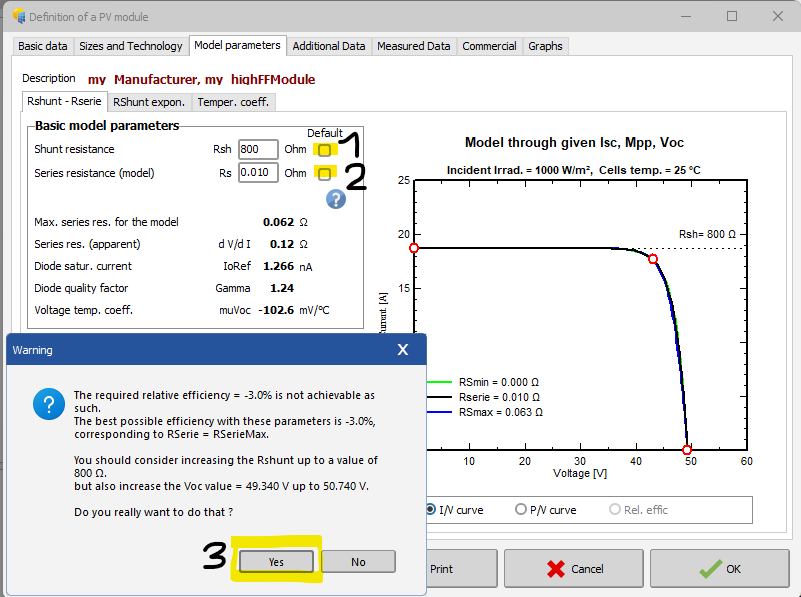This screenshot has height=597, width=801.
Task: Confirm warning by clicking Yes
Action: (x=276, y=562)
